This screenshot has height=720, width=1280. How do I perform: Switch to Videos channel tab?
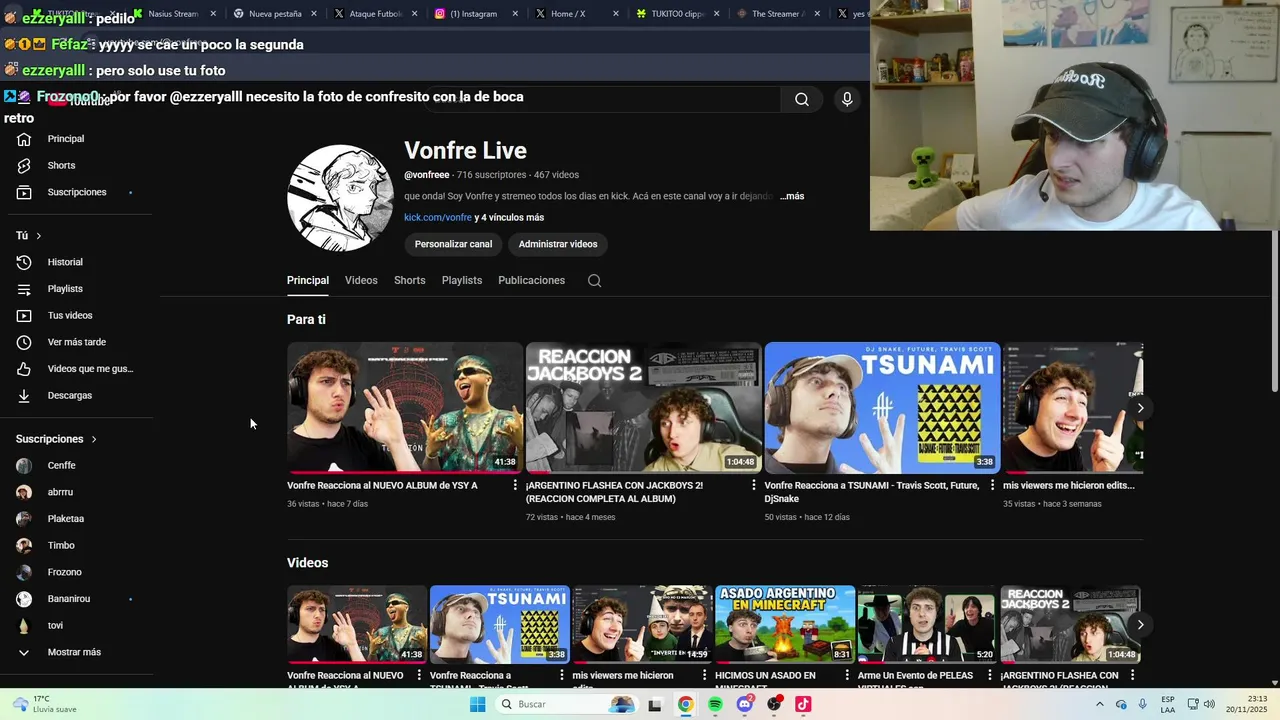pos(361,280)
